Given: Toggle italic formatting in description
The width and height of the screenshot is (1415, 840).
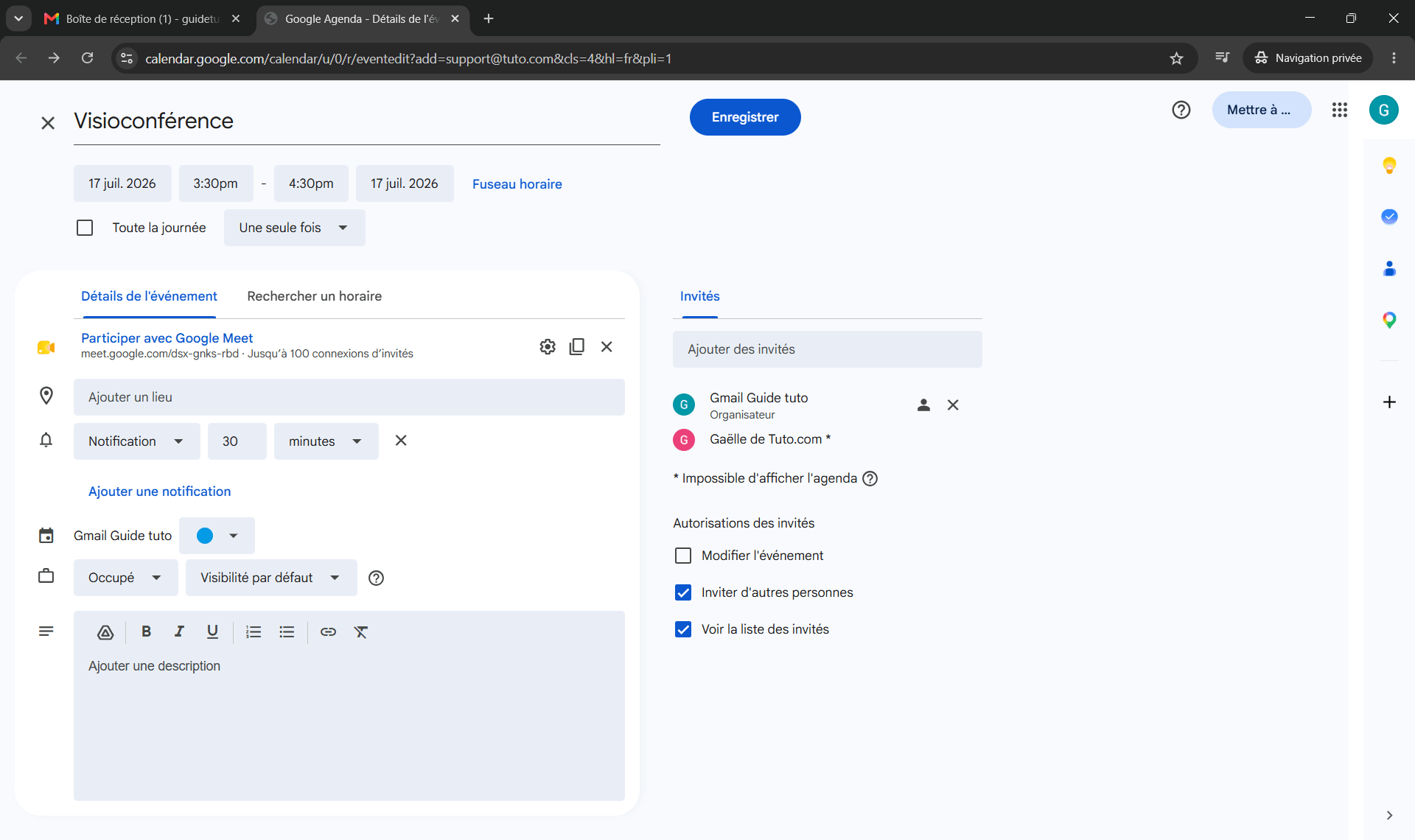Looking at the screenshot, I should [179, 631].
